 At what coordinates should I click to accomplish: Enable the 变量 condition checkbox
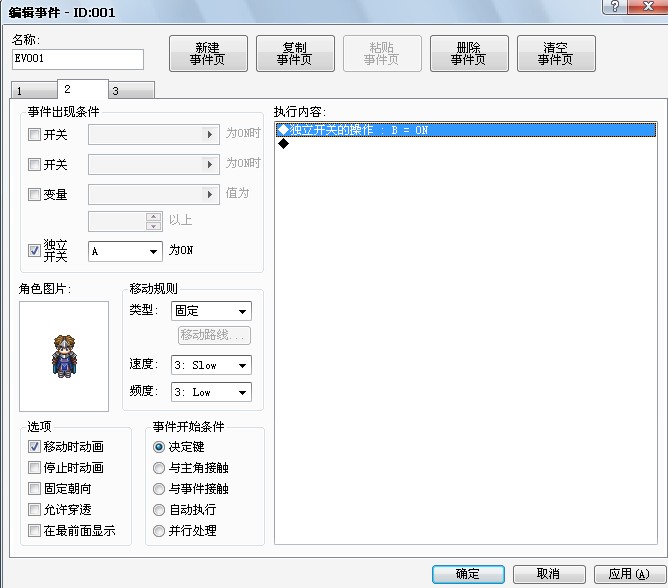pos(34,195)
